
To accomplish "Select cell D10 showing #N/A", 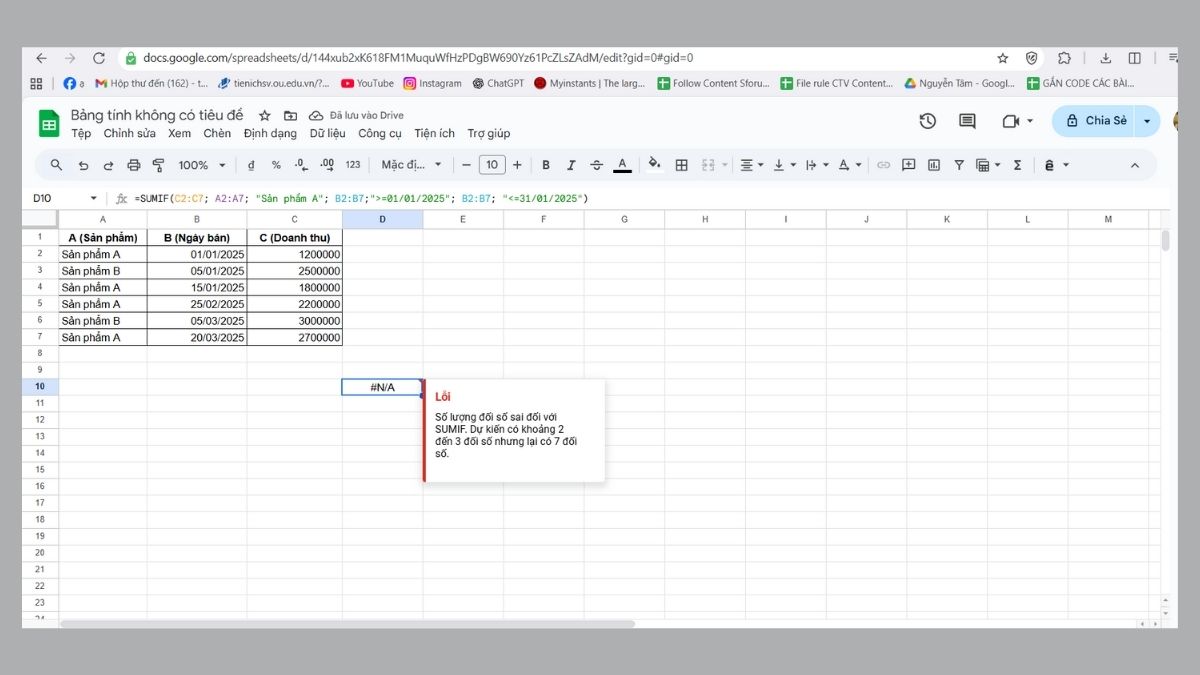I will [382, 387].
